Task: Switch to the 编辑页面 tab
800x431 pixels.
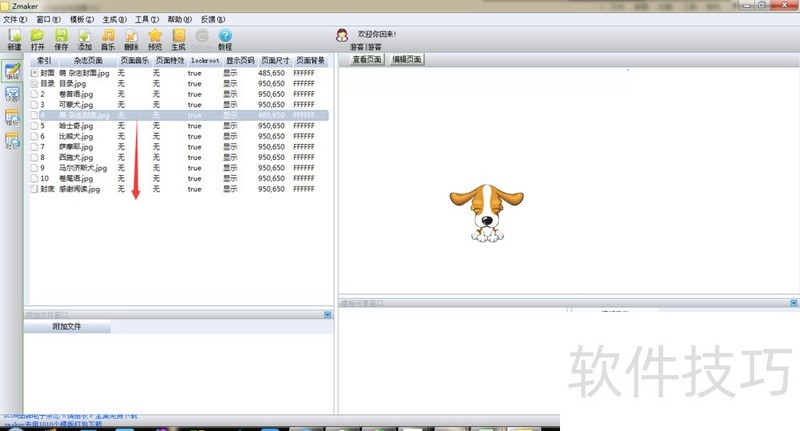Action: [407, 59]
